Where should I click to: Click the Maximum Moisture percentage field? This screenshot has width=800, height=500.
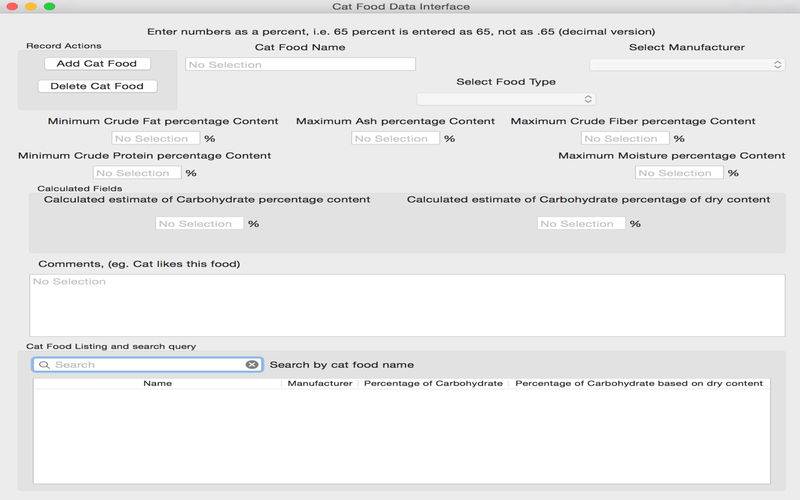click(679, 173)
